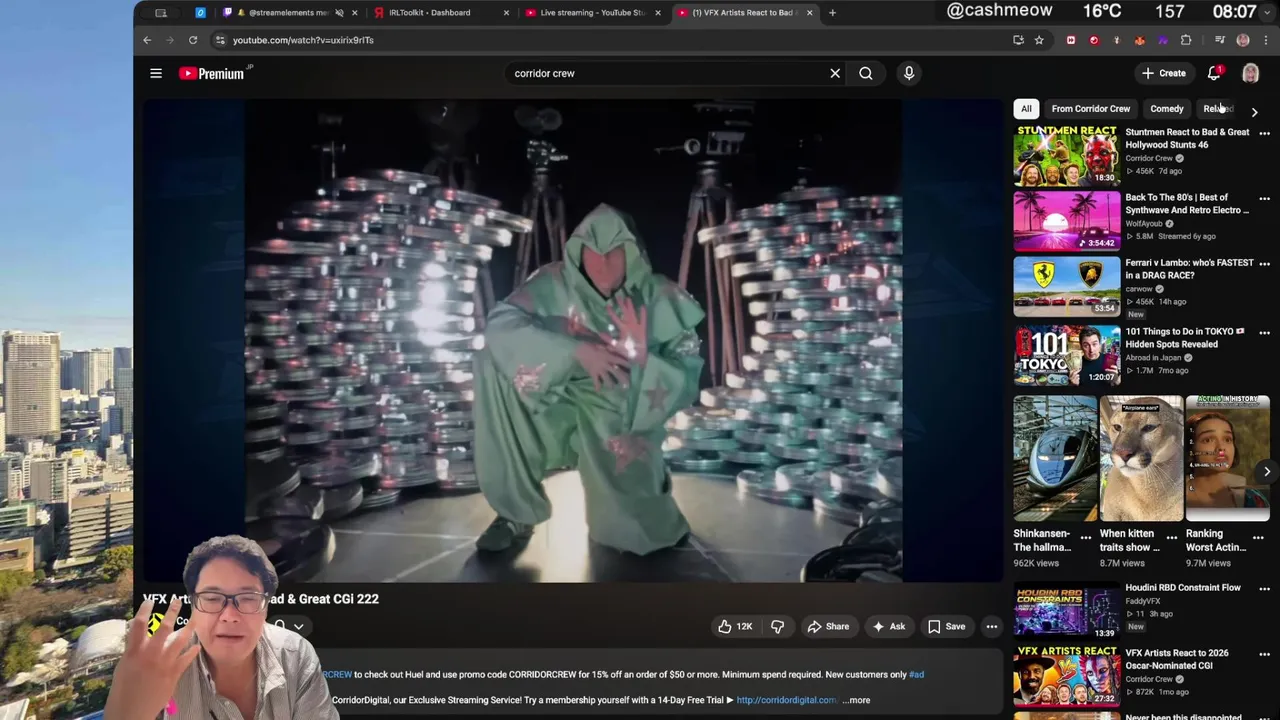This screenshot has height=720, width=1280.
Task: Open the corridordigital.com link in description
Action: click(786, 700)
